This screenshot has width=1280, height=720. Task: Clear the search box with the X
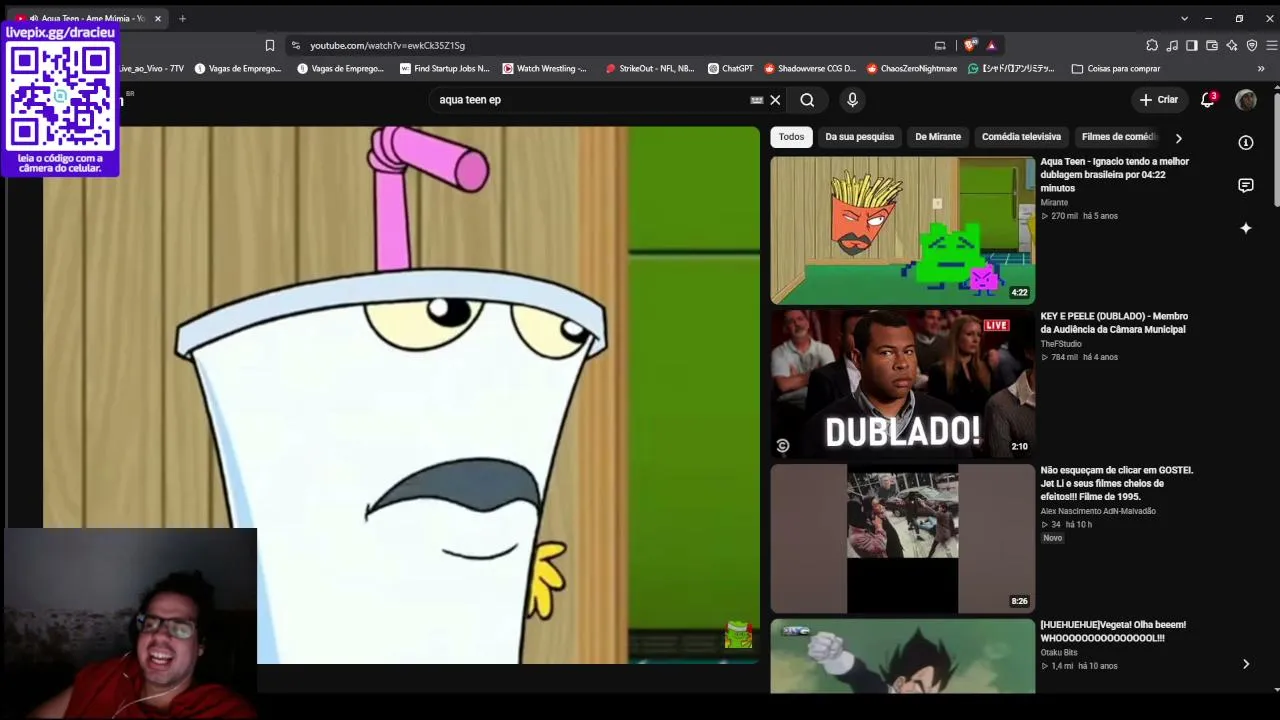click(775, 100)
